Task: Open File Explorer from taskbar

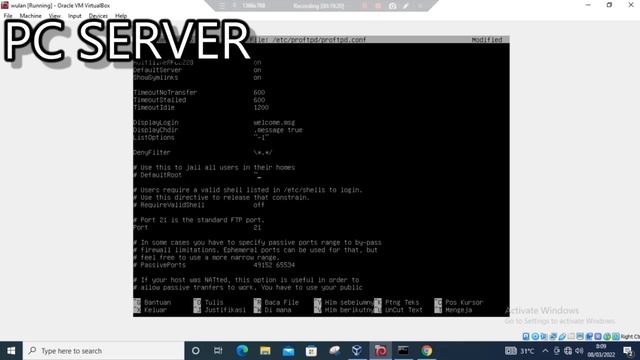Action: tap(265, 351)
